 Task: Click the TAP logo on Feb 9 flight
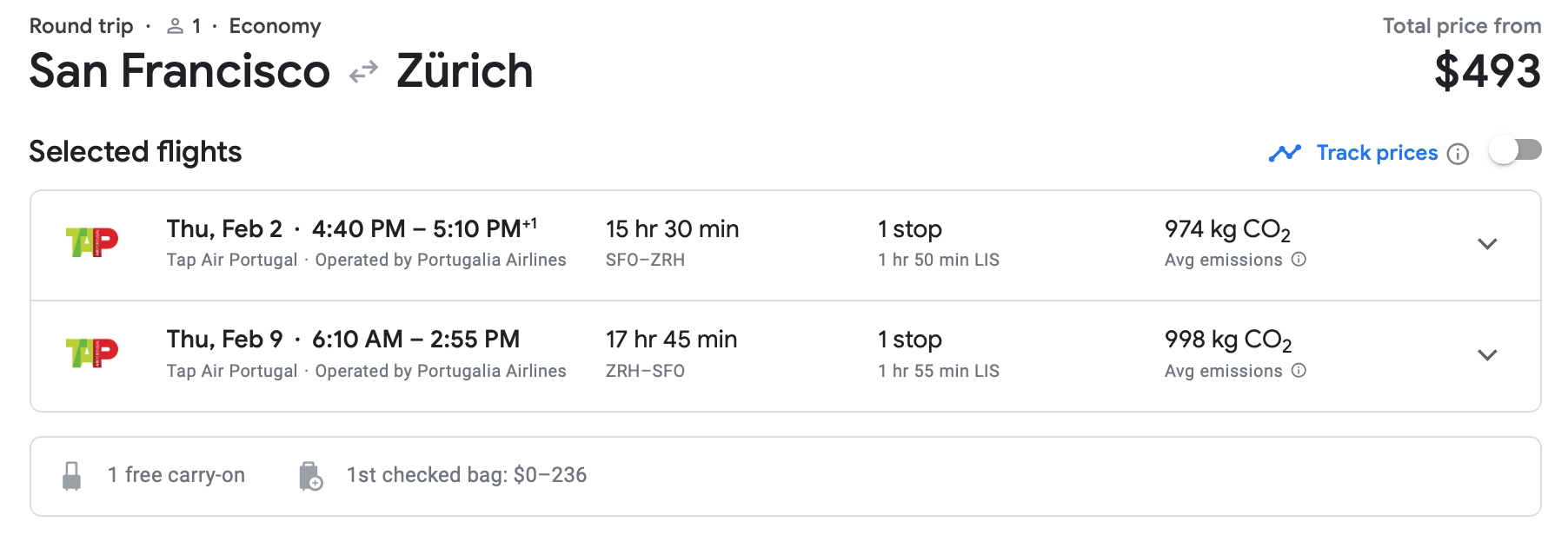[x=92, y=353]
